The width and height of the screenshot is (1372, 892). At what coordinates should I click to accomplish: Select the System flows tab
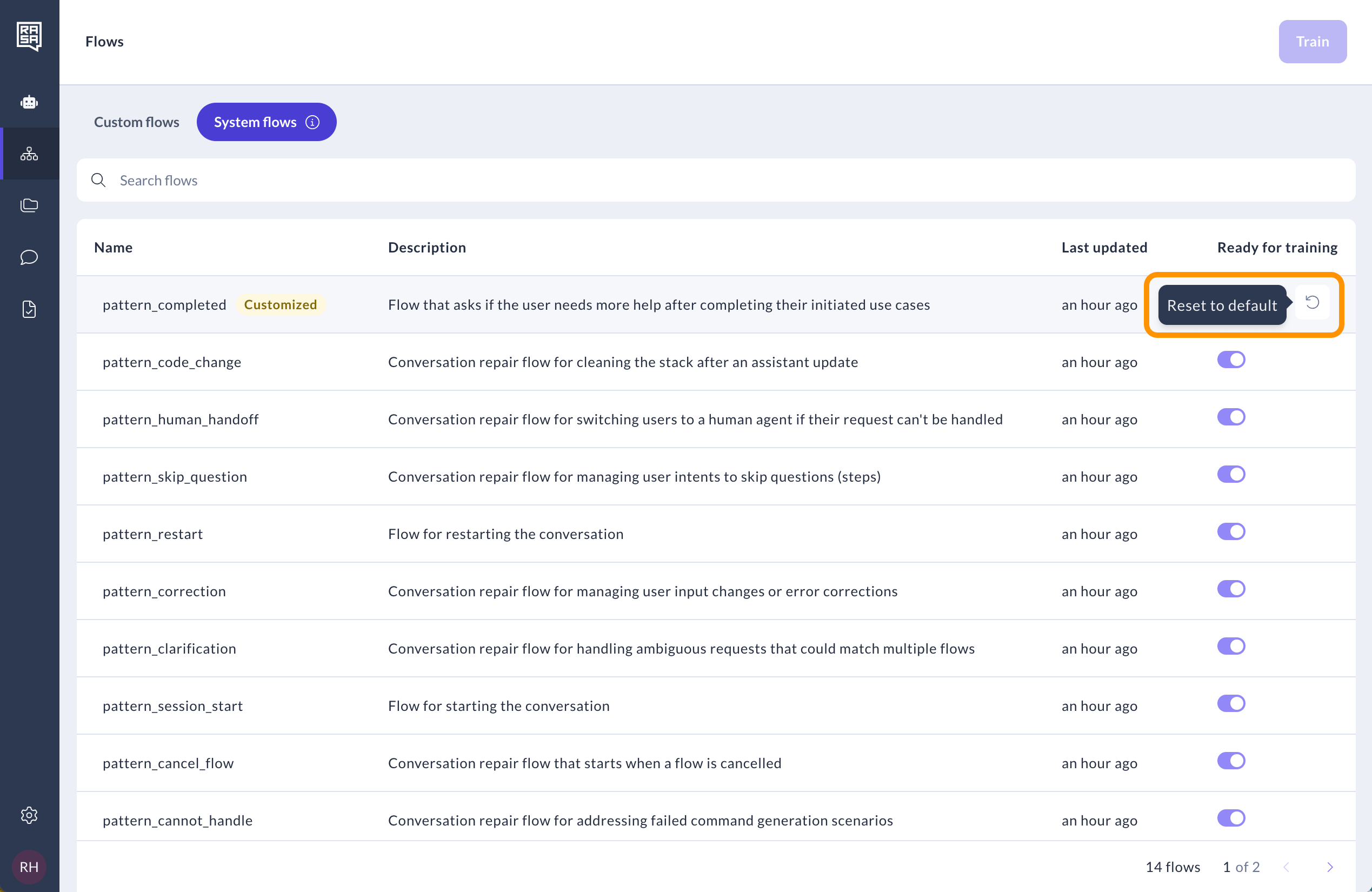click(x=255, y=122)
